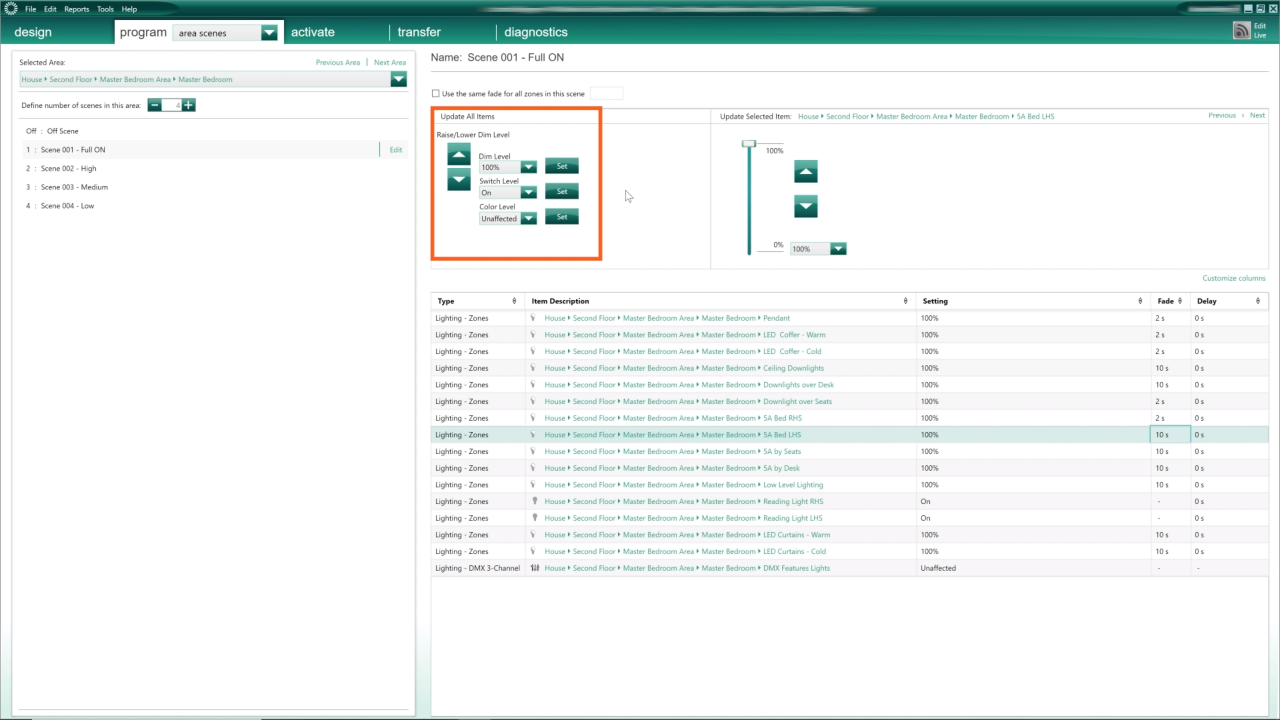The width and height of the screenshot is (1280, 720).
Task: Click Set button for Color Level
Action: tap(562, 217)
